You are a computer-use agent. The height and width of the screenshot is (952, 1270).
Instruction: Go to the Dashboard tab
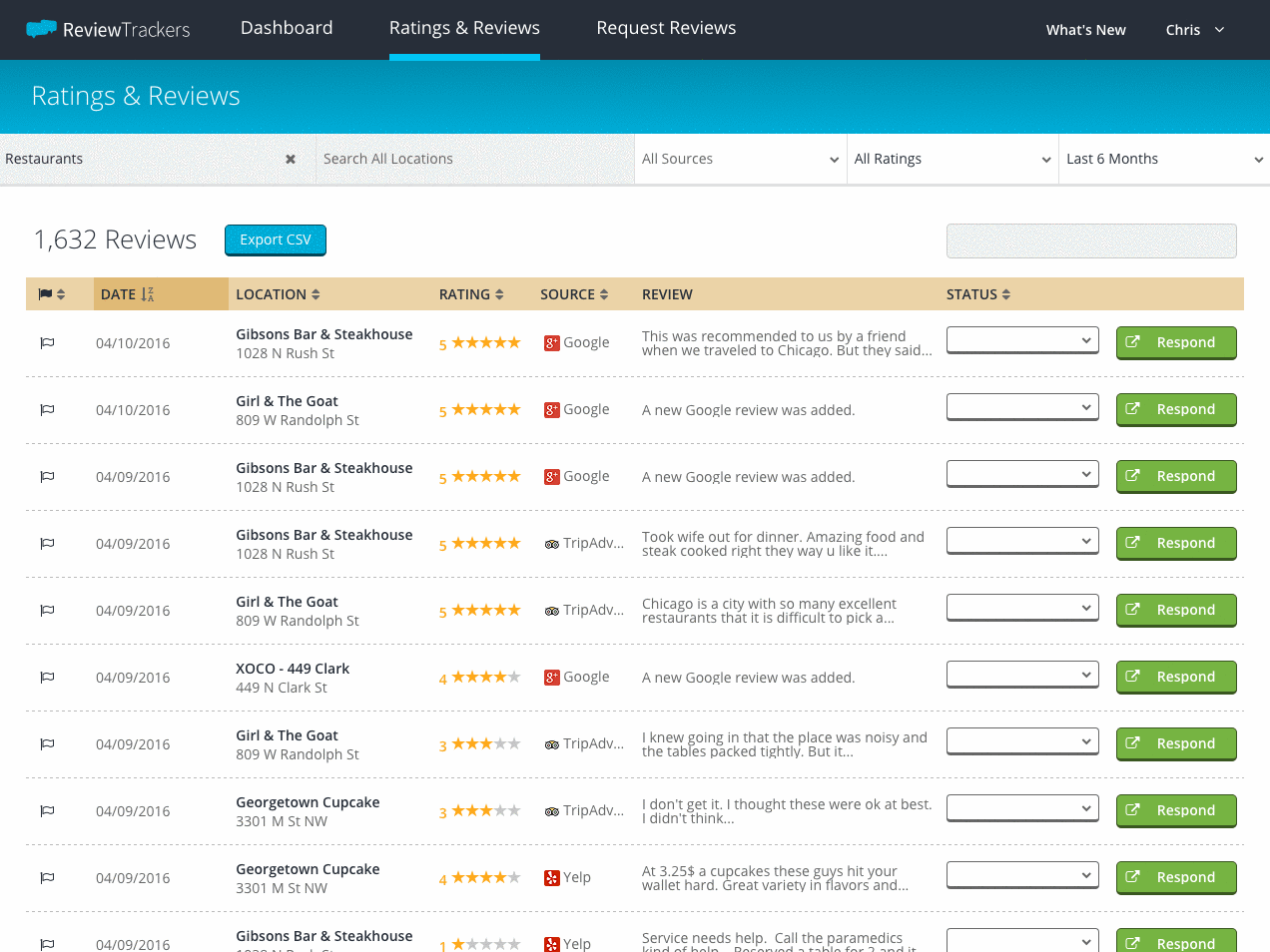pos(287,28)
